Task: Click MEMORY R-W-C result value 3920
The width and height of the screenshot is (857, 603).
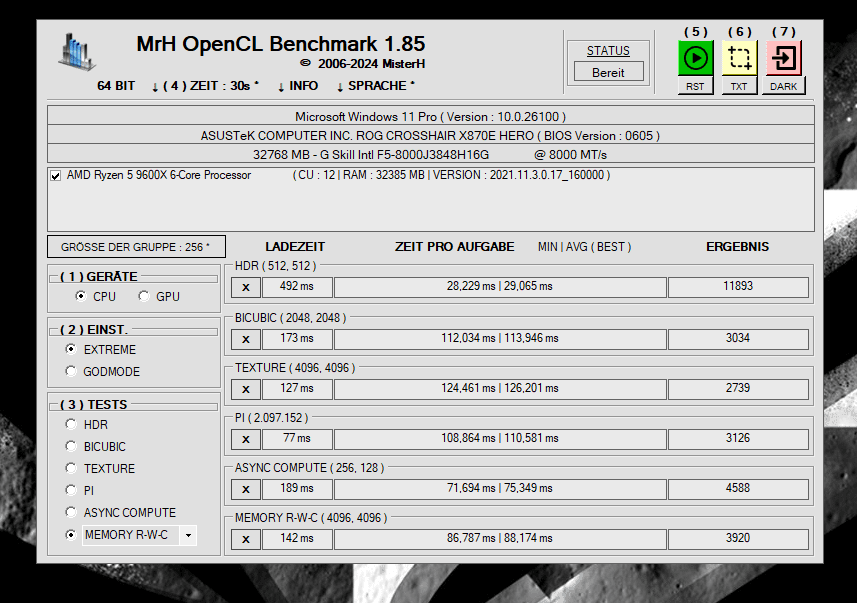Action: click(738, 539)
